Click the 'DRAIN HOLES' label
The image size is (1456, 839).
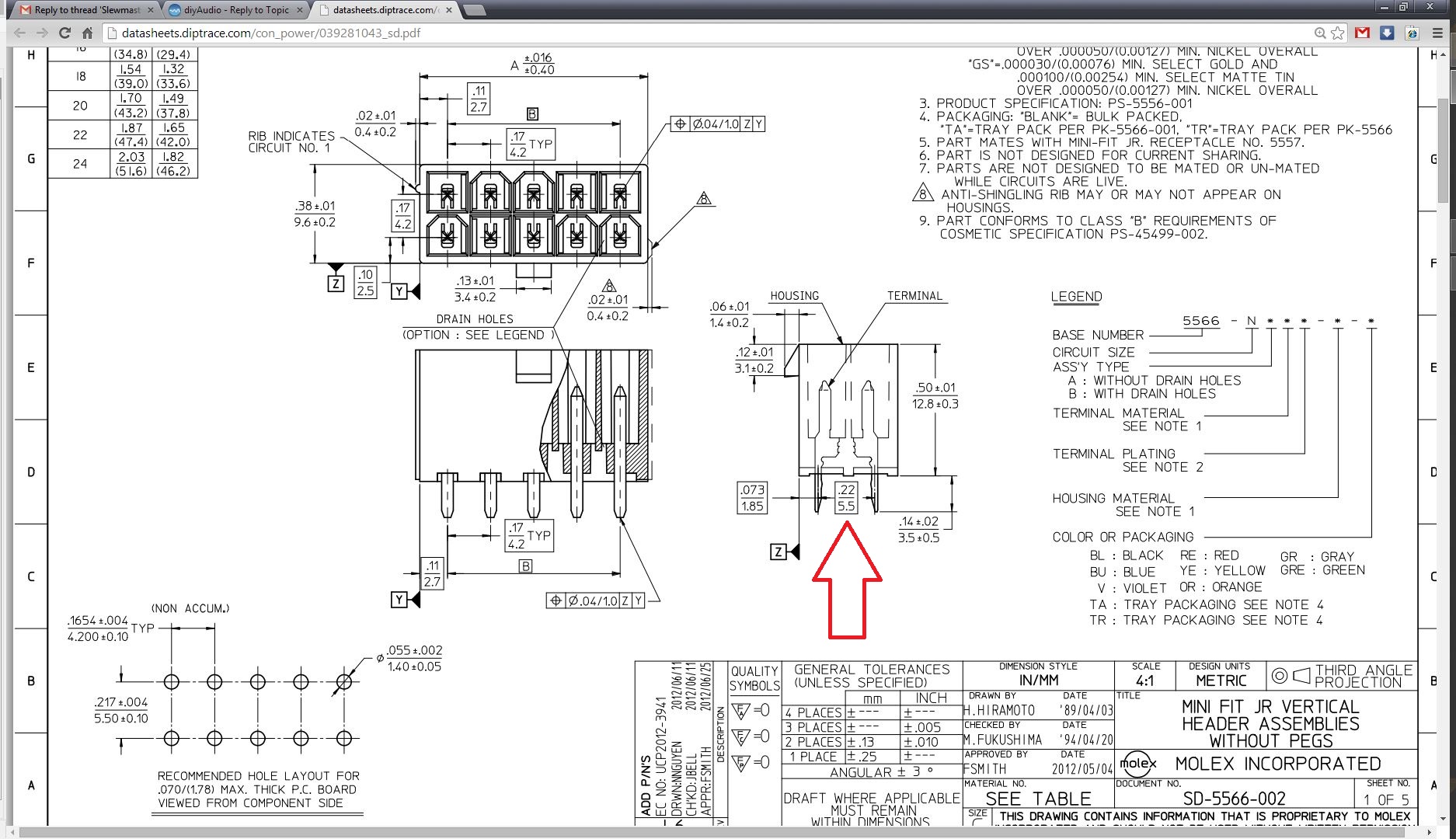(475, 319)
